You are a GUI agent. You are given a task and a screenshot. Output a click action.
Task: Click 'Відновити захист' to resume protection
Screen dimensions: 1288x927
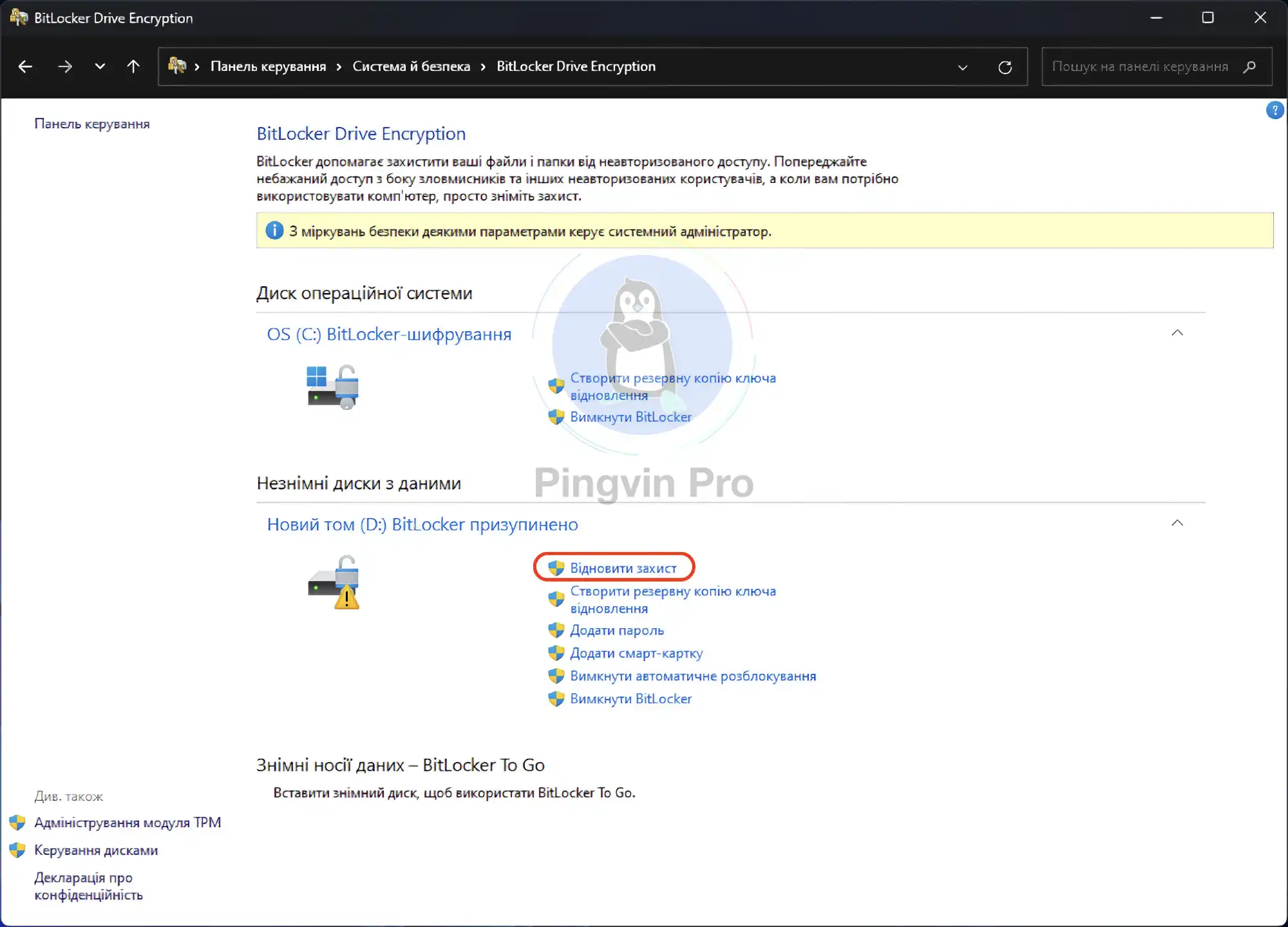tap(623, 568)
